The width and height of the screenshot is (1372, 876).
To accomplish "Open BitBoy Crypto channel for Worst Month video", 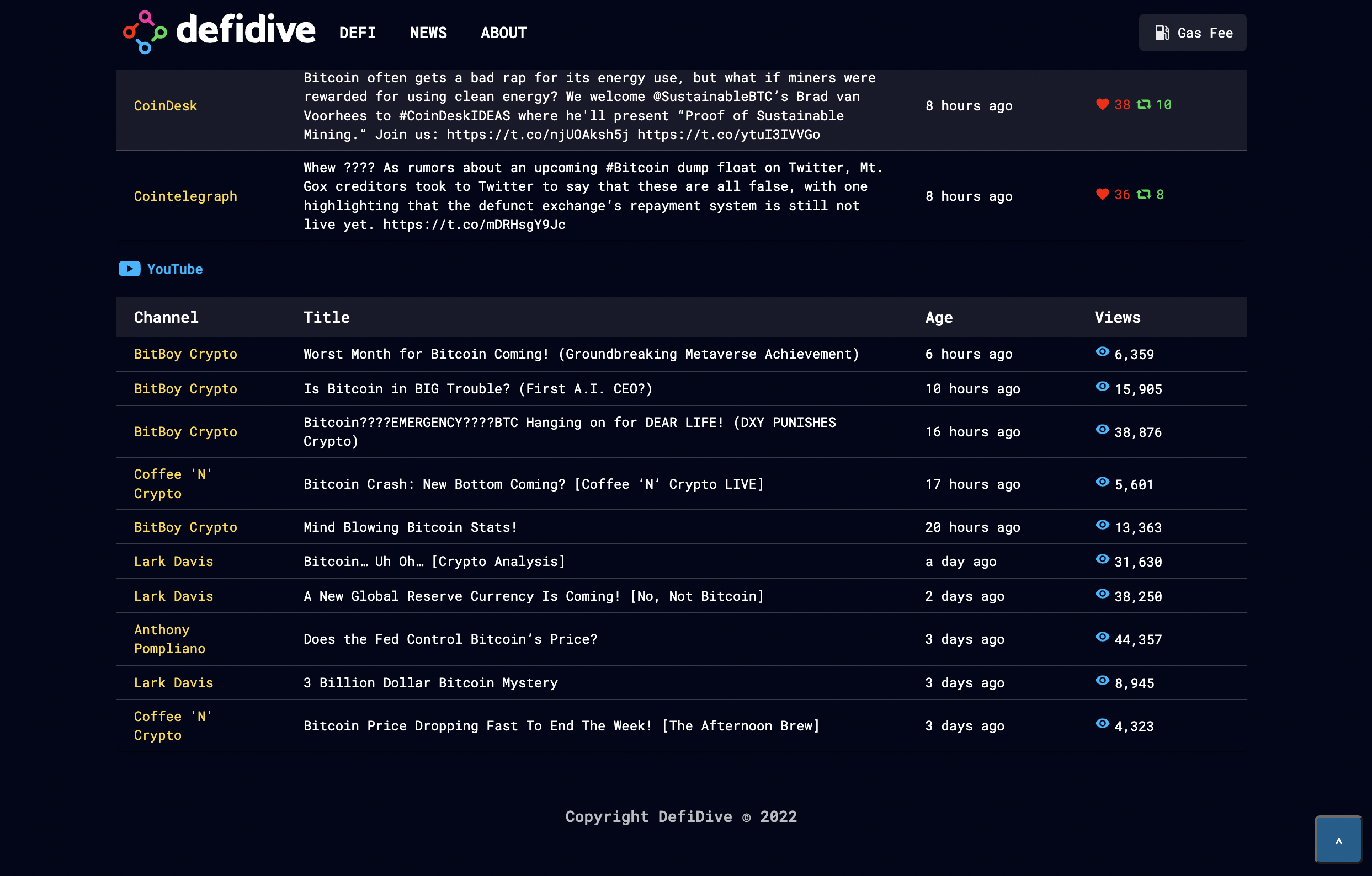I will click(x=185, y=354).
